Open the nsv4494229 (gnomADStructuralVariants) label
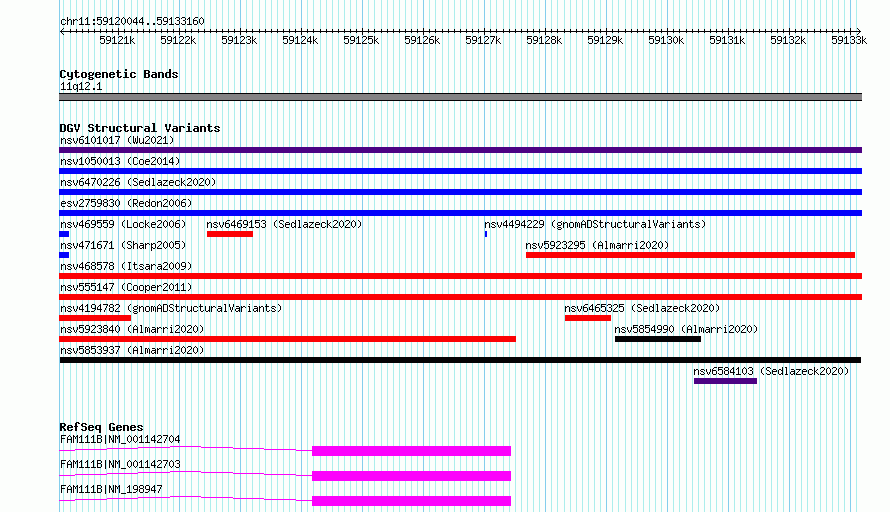 595,224
